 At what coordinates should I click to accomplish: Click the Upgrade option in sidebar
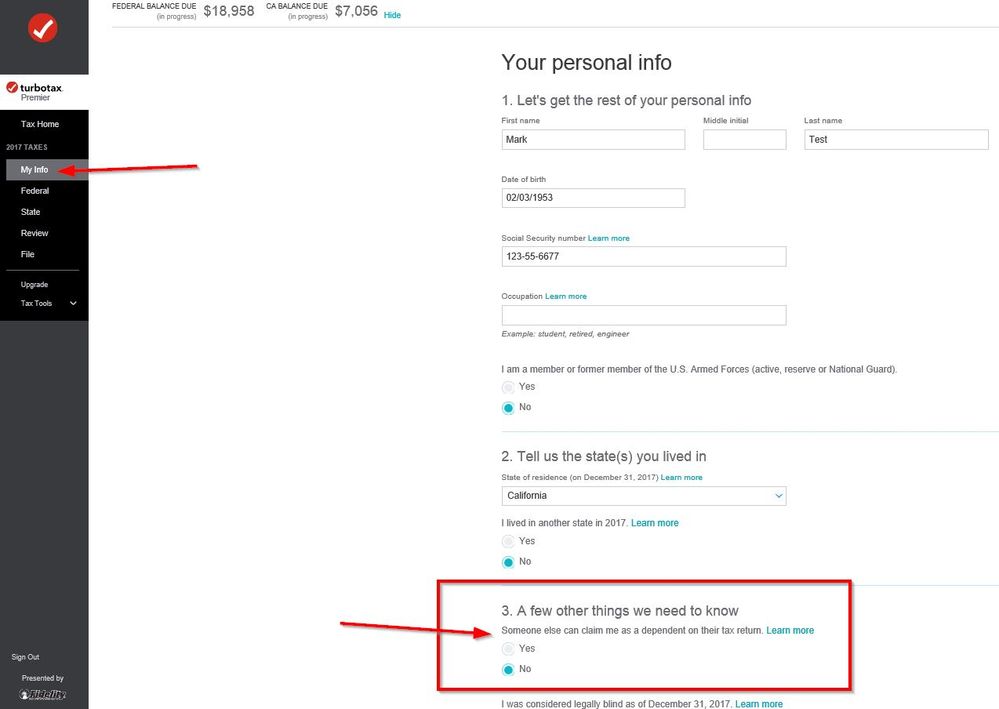pyautogui.click(x=34, y=285)
